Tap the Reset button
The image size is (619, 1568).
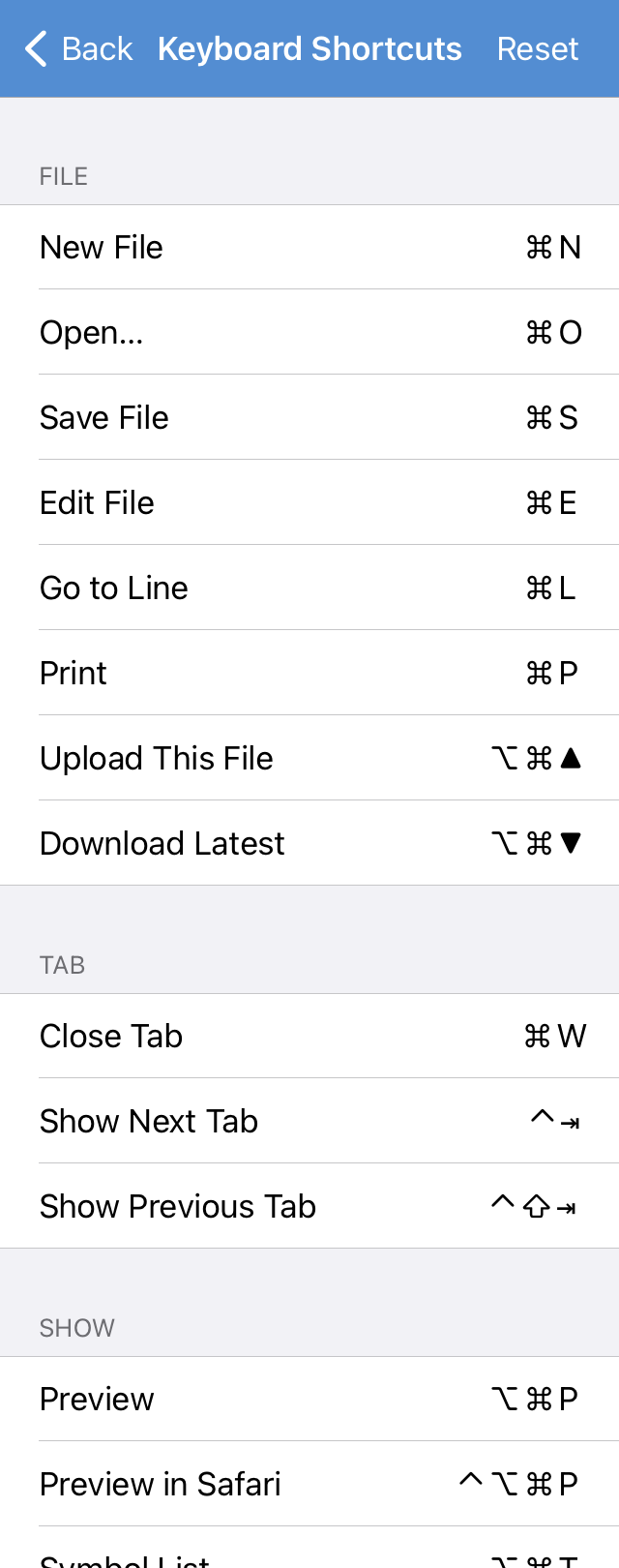(537, 48)
